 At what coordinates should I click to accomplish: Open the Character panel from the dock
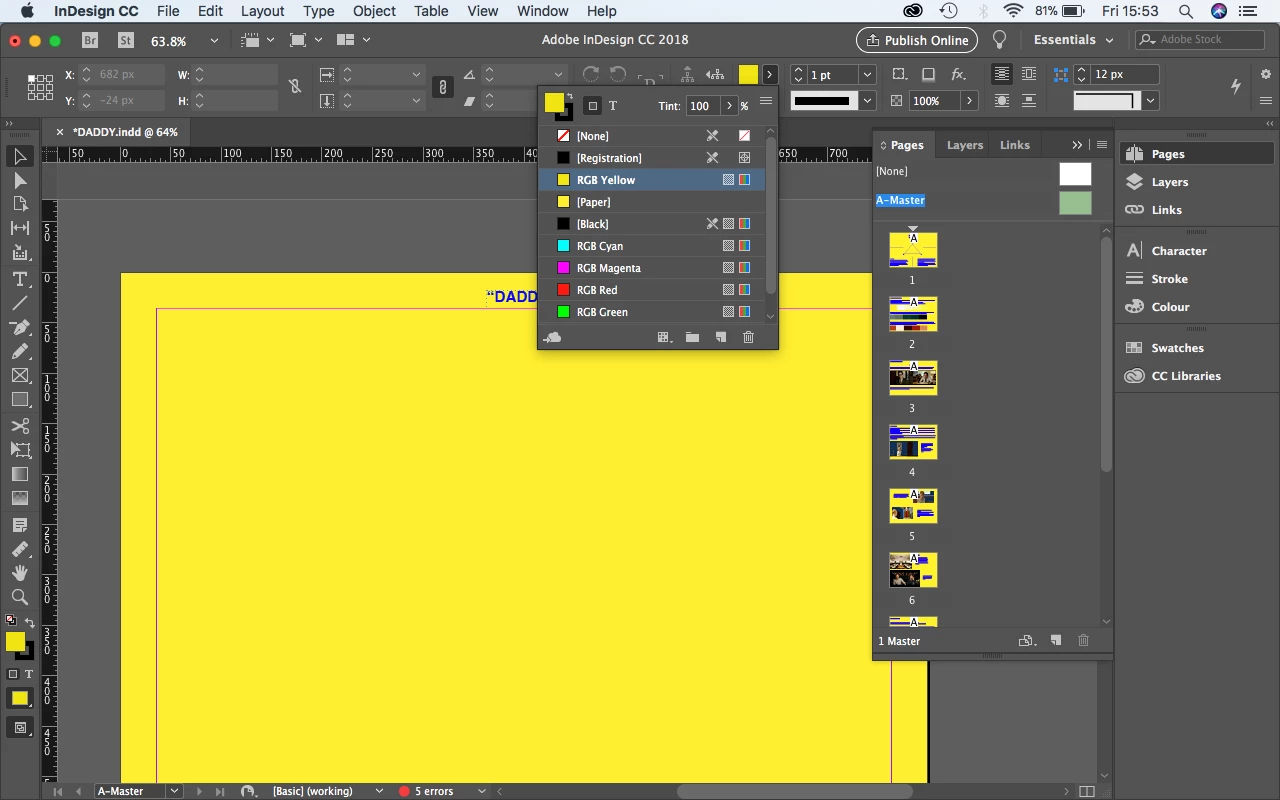coord(1179,251)
